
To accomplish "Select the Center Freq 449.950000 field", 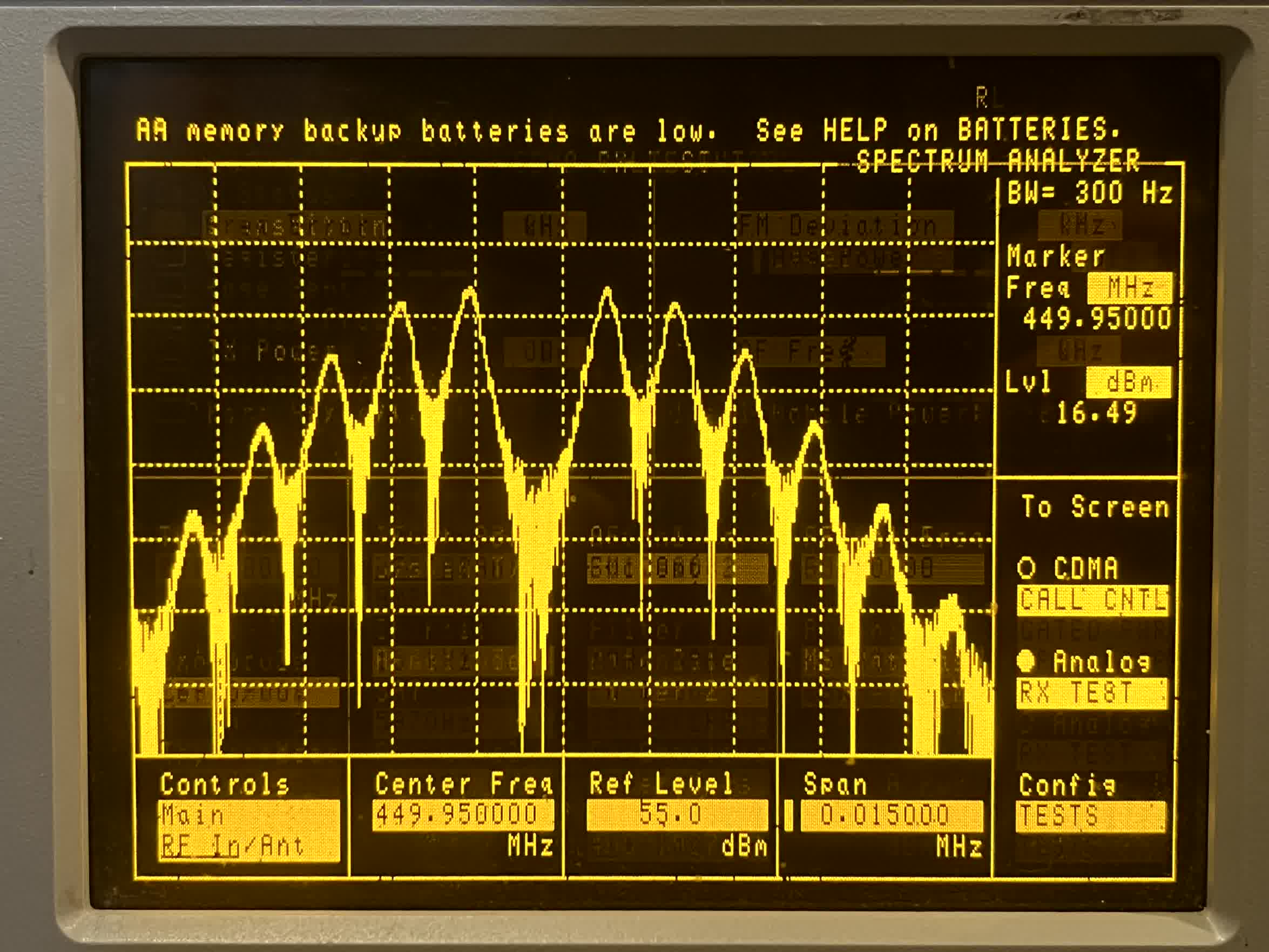I will coord(462,815).
